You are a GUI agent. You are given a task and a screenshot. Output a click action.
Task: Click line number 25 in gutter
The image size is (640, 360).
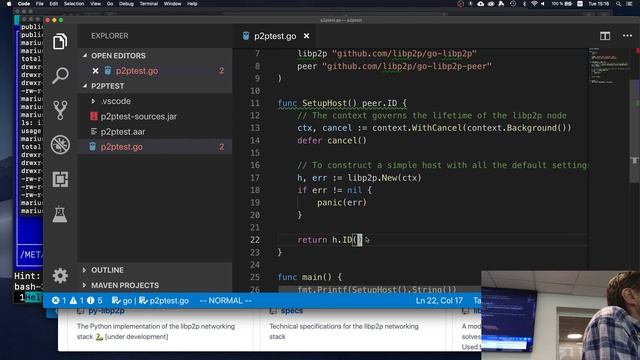coord(255,277)
